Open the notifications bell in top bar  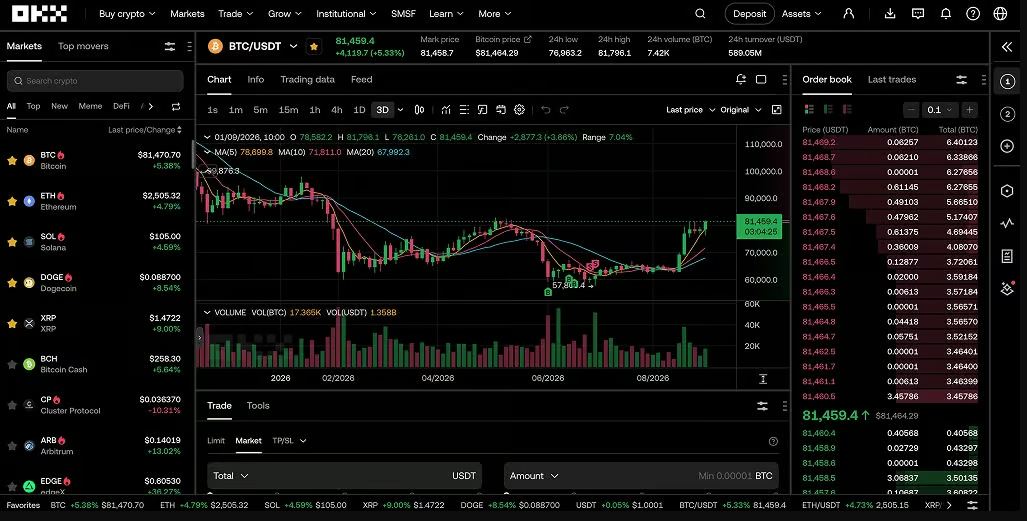point(946,14)
